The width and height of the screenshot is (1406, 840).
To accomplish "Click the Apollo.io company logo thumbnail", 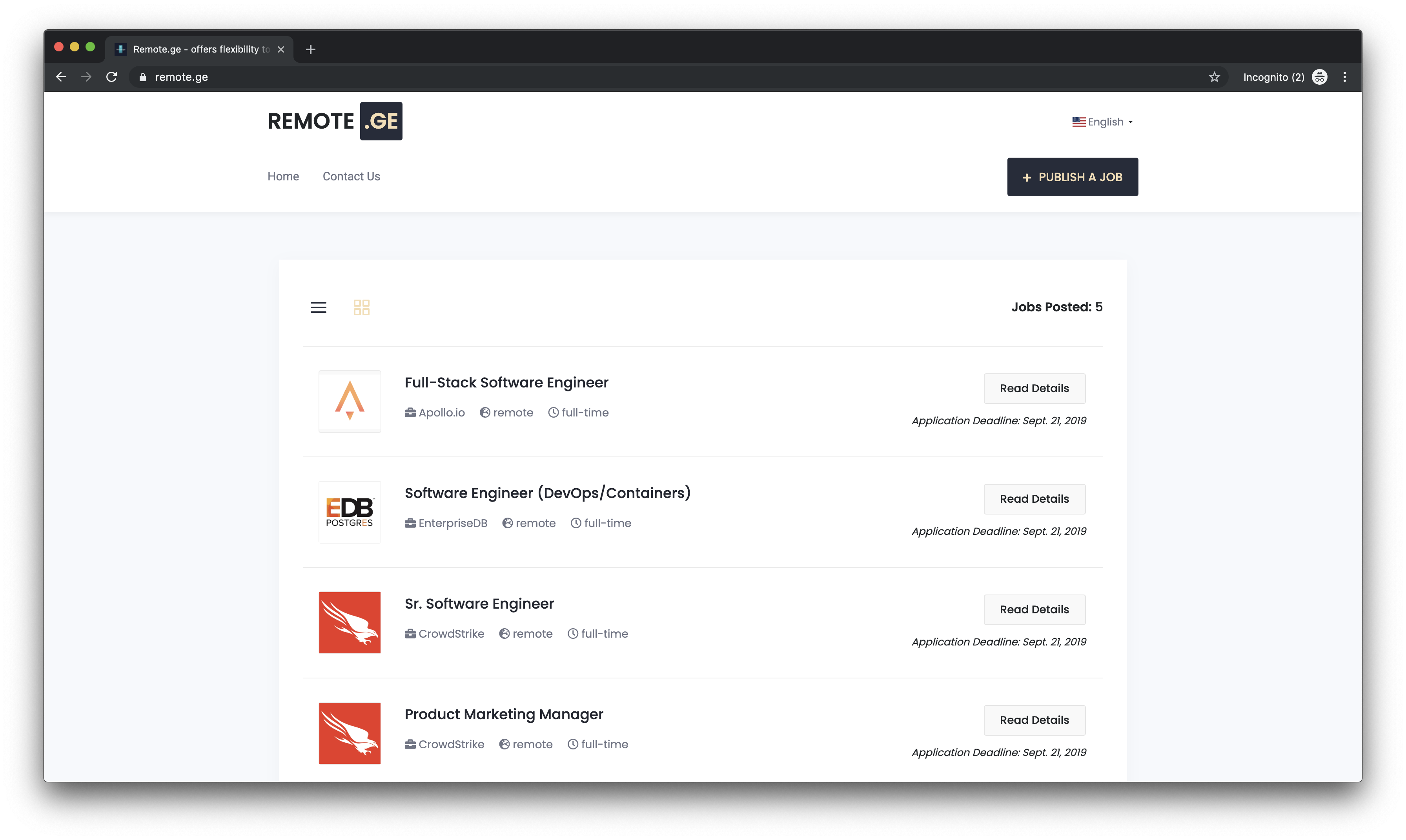I will pos(350,401).
